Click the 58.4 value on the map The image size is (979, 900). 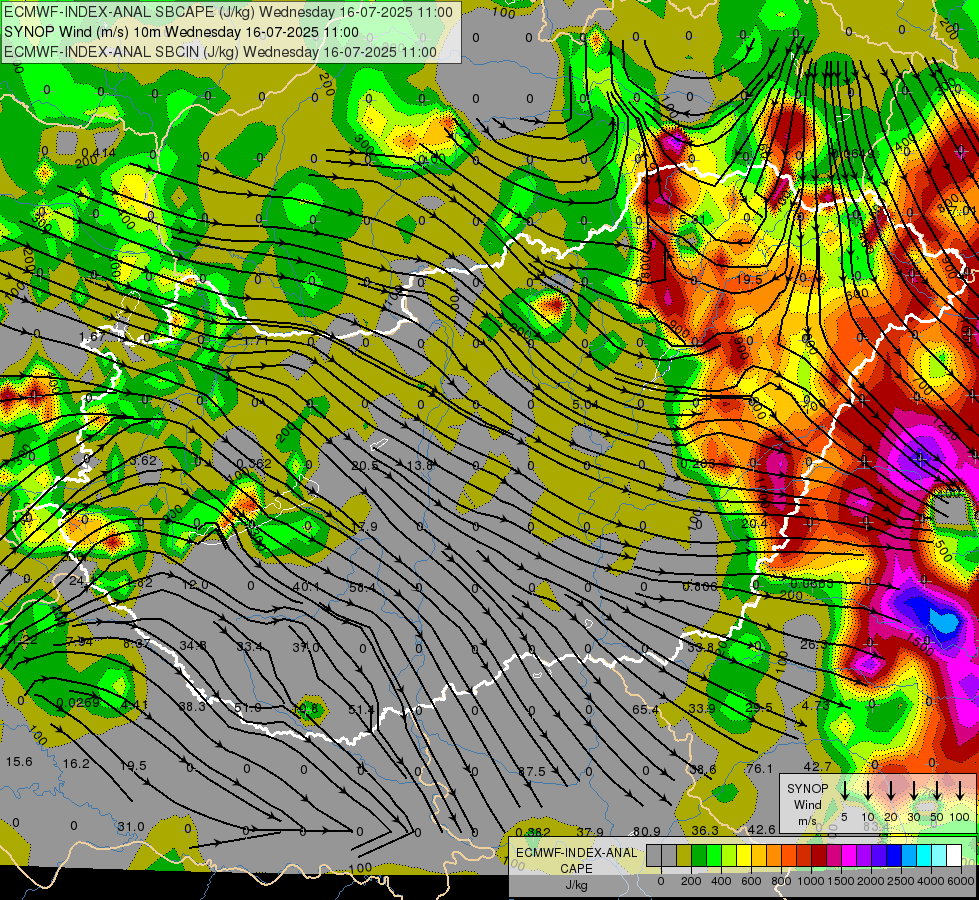(363, 587)
